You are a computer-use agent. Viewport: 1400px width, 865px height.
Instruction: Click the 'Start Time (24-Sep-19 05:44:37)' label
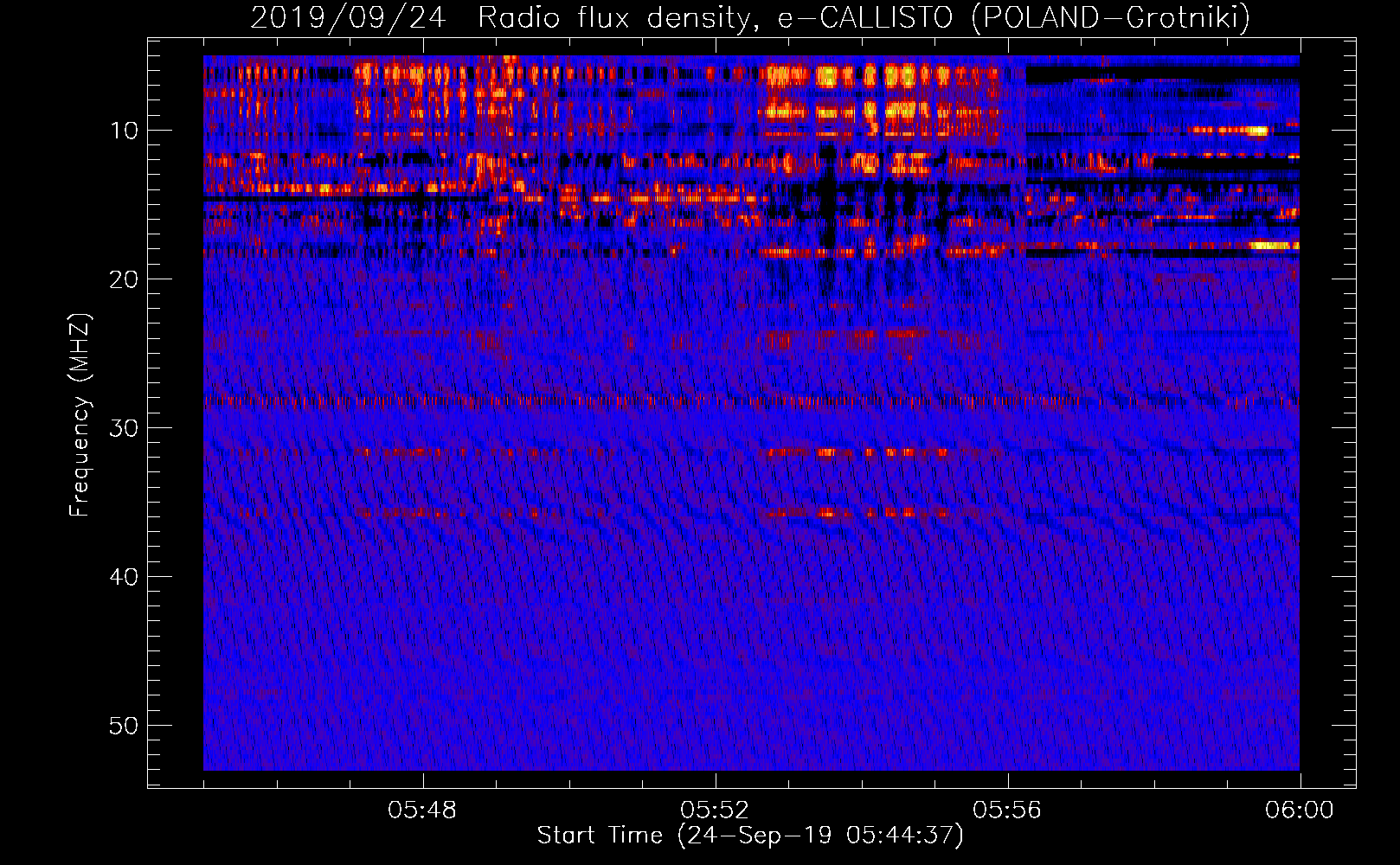pyautogui.click(x=750, y=836)
